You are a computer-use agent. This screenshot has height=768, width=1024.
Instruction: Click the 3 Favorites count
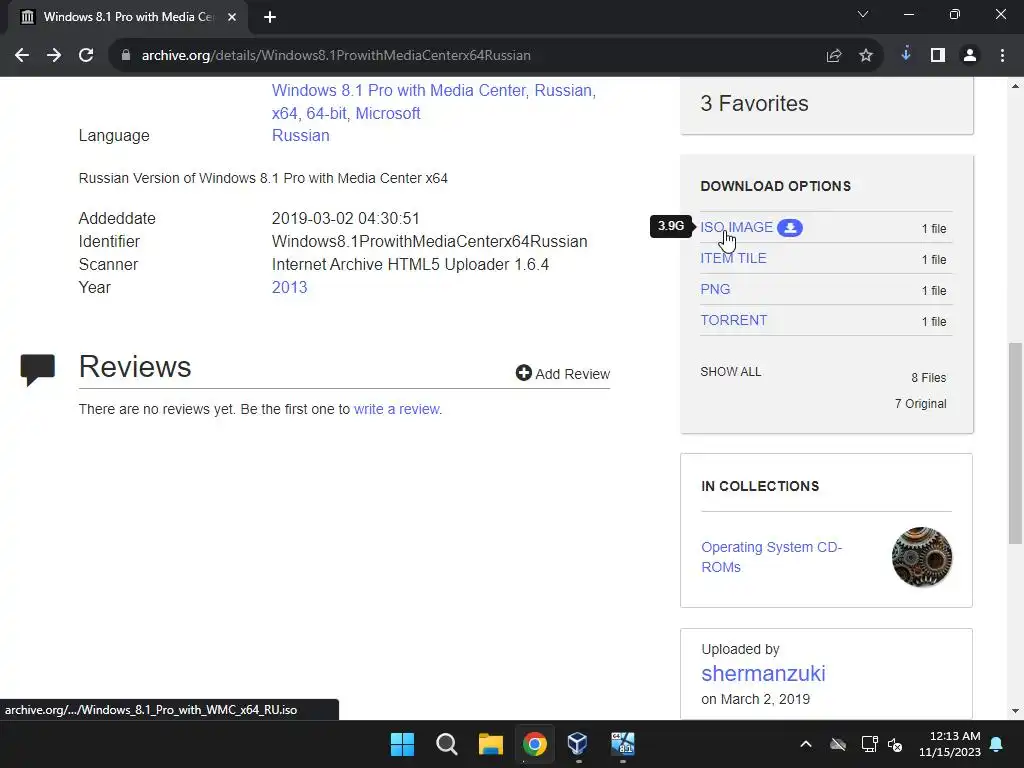pyautogui.click(x=754, y=103)
